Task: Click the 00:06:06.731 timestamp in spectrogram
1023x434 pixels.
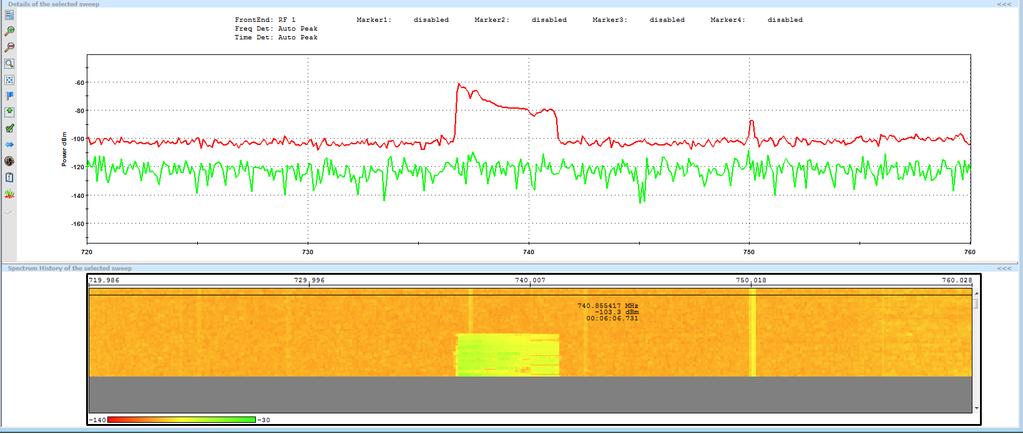Action: 612,318
